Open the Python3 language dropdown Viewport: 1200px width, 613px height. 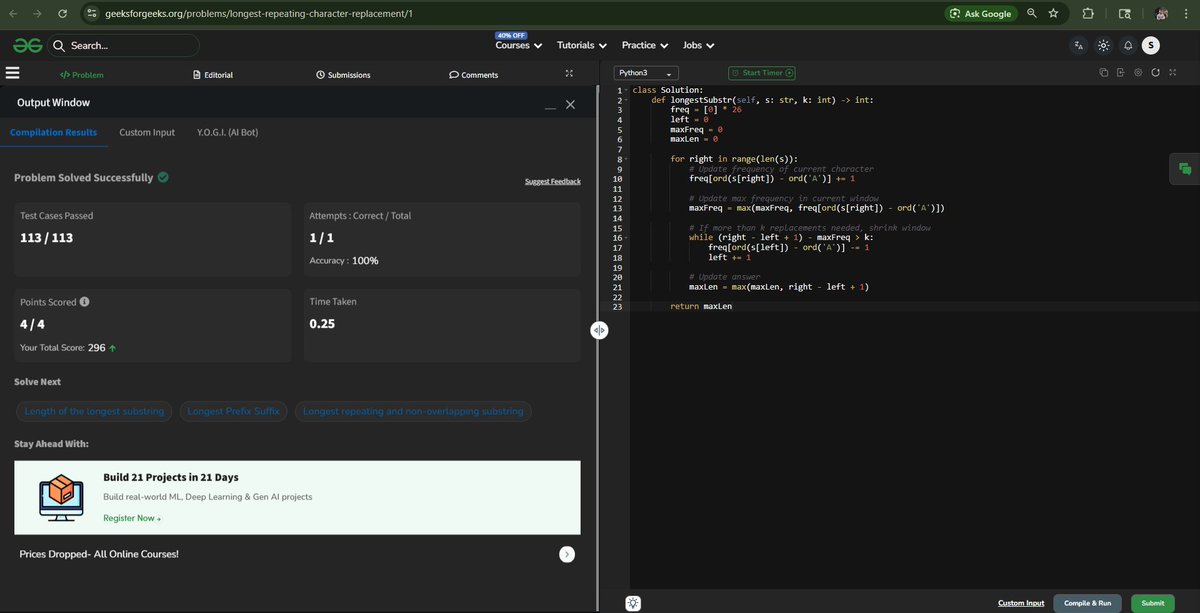pos(646,73)
